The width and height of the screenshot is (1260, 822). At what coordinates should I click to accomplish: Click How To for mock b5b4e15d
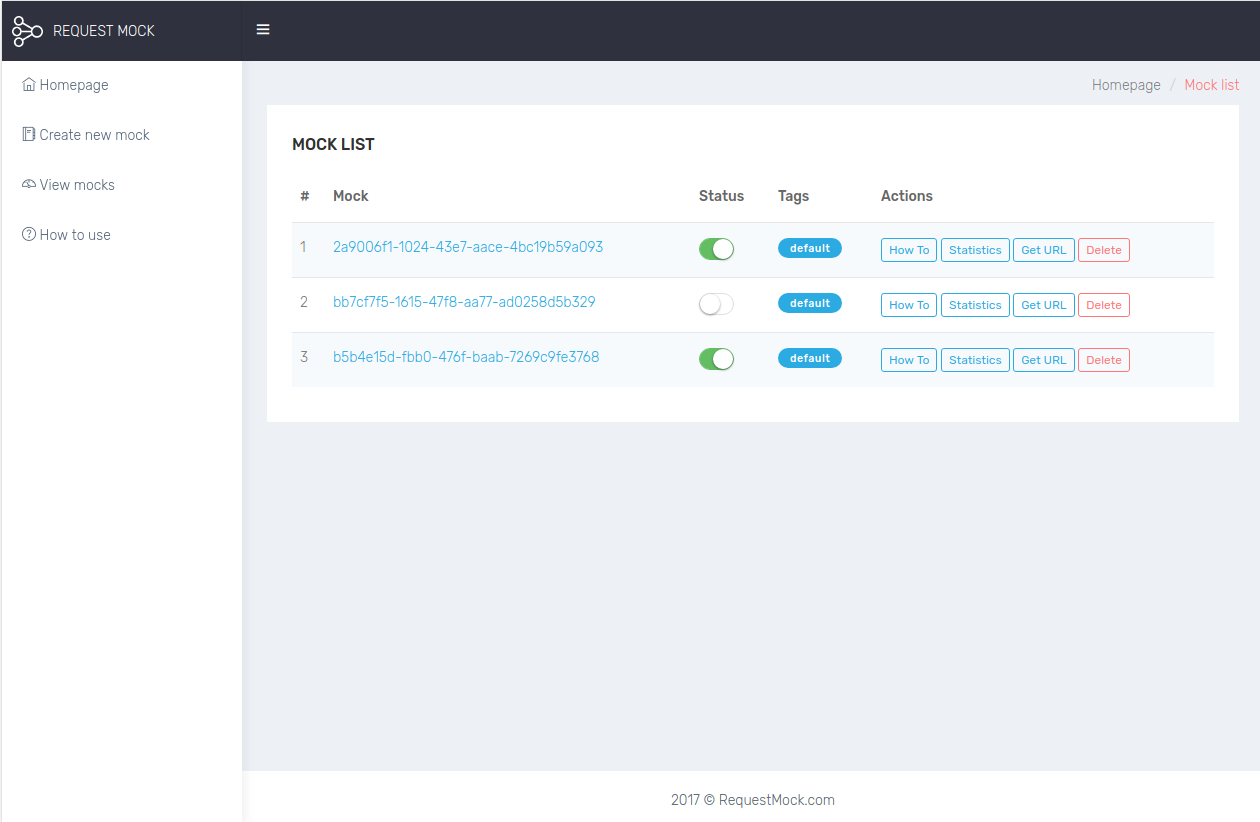pyautogui.click(x=909, y=360)
